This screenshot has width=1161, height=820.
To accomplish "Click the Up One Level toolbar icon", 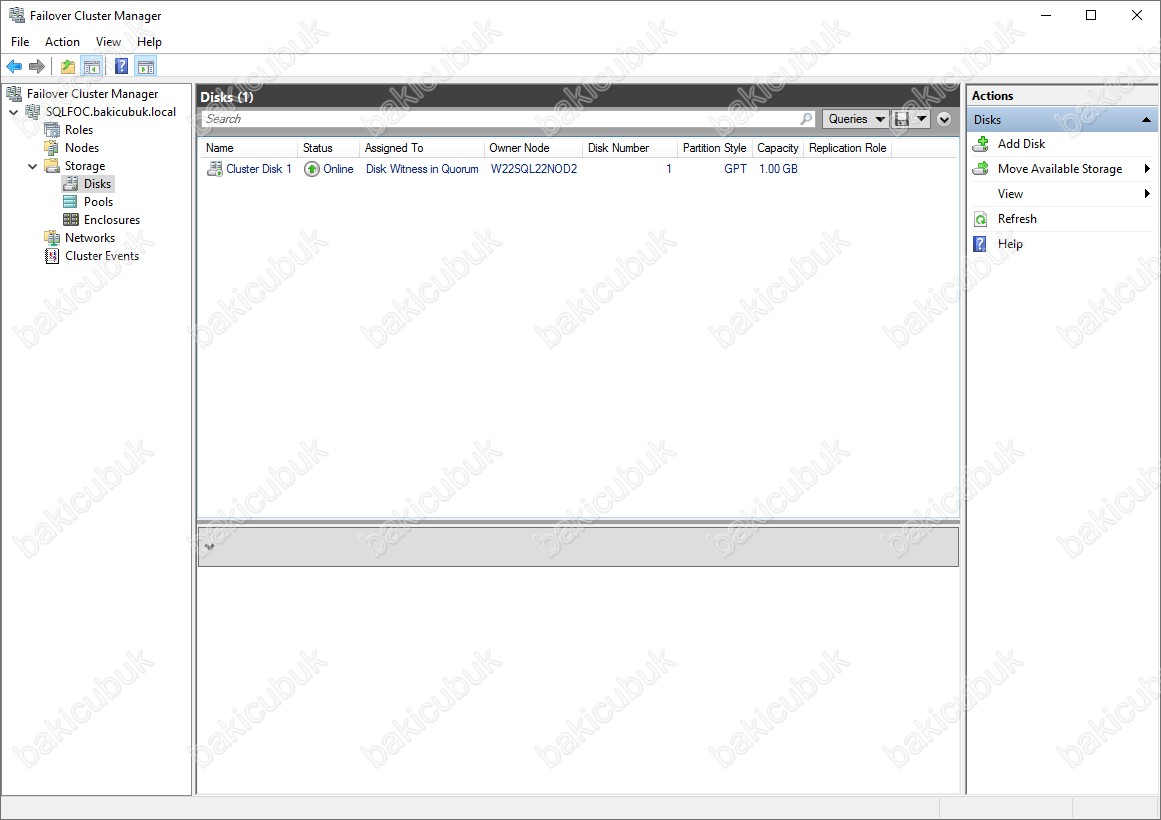I will click(67, 67).
